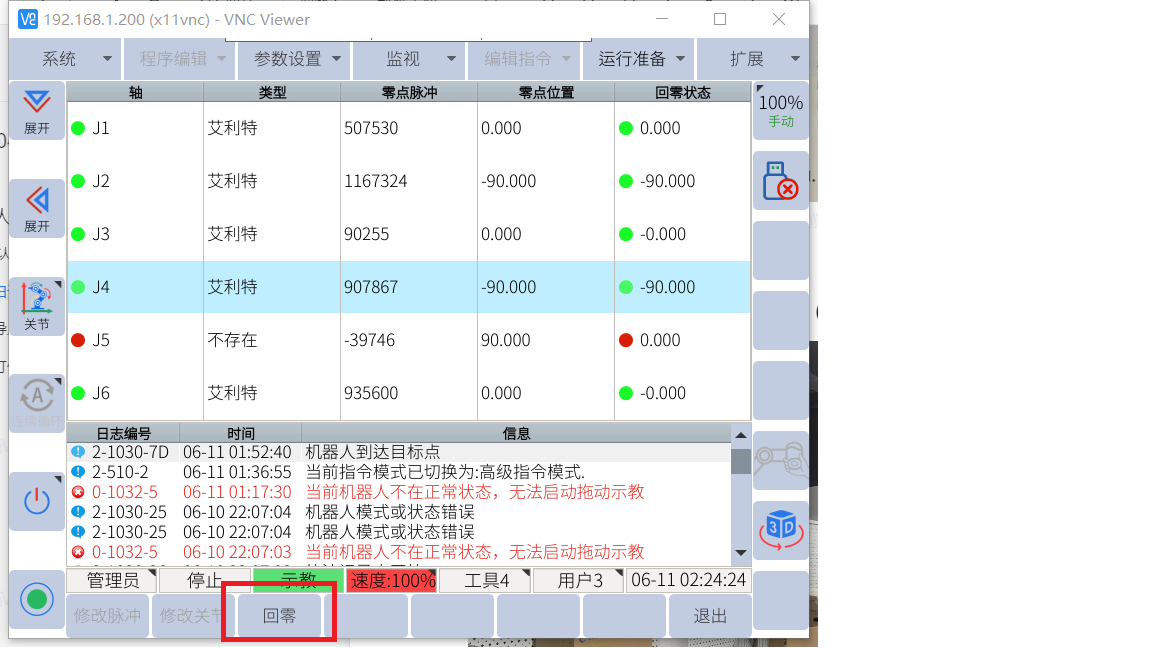1152x648 pixels.
Task: Open the 3D view icon
Action: pyautogui.click(x=780, y=529)
